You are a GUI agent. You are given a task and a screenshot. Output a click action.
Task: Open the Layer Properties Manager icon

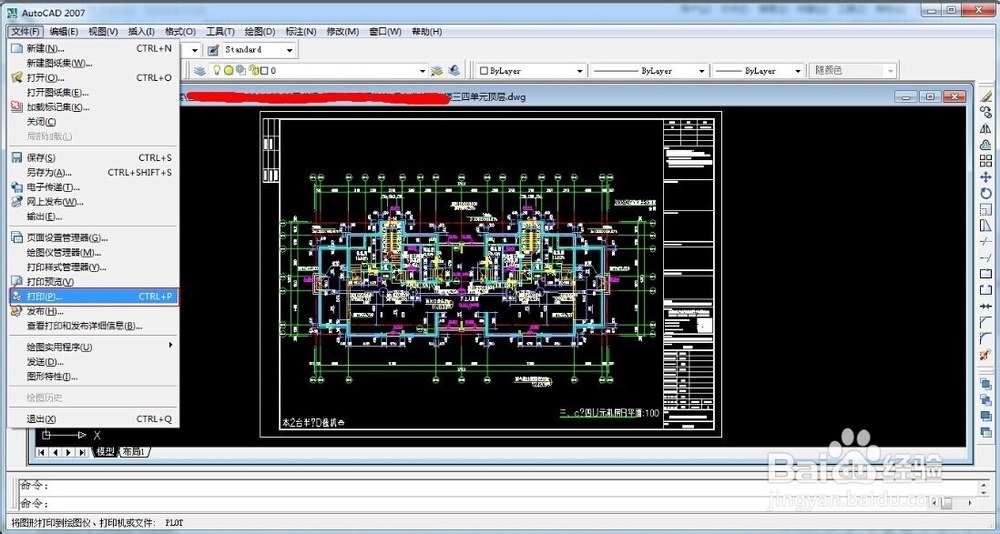pyautogui.click(x=200, y=71)
